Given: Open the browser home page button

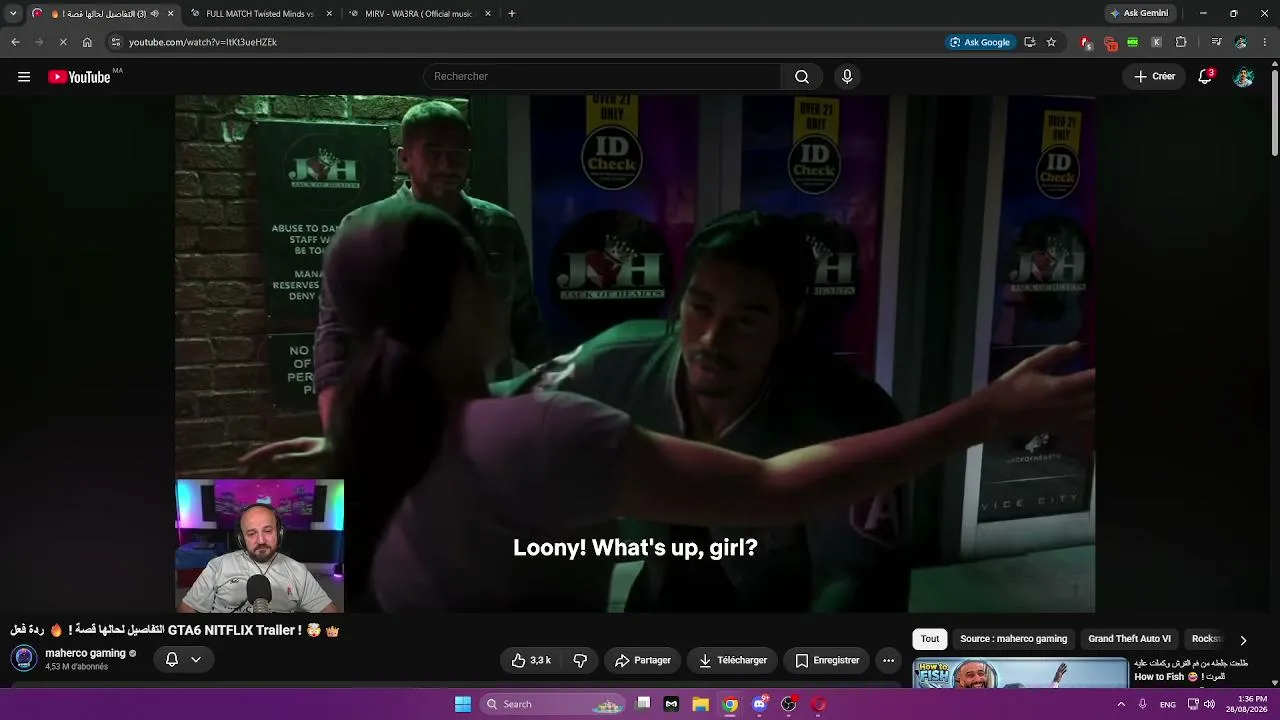Looking at the screenshot, I should tap(87, 42).
